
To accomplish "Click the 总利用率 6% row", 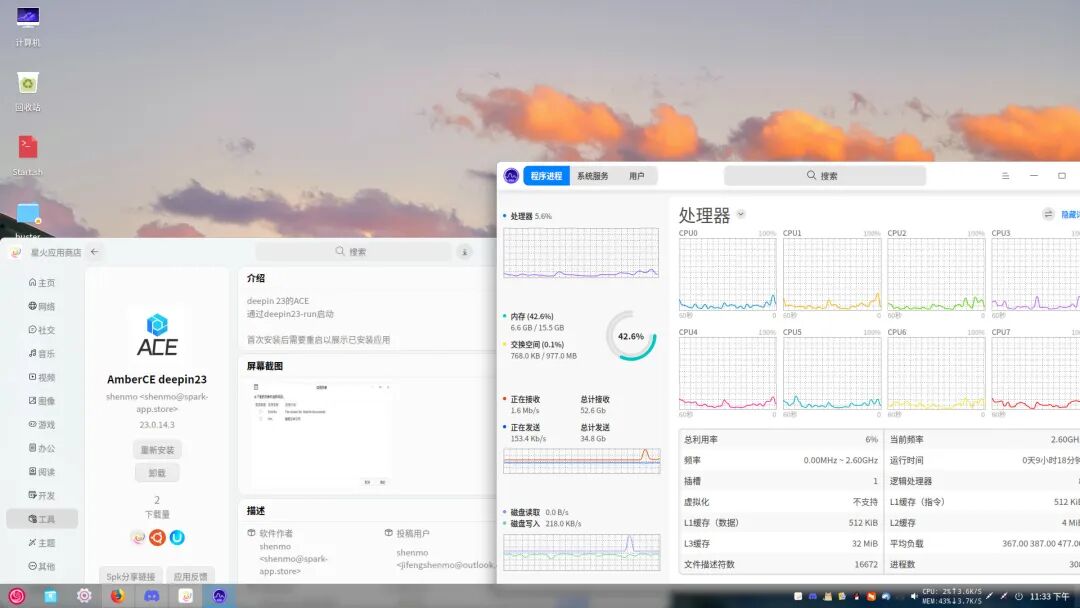I will [x=780, y=439].
